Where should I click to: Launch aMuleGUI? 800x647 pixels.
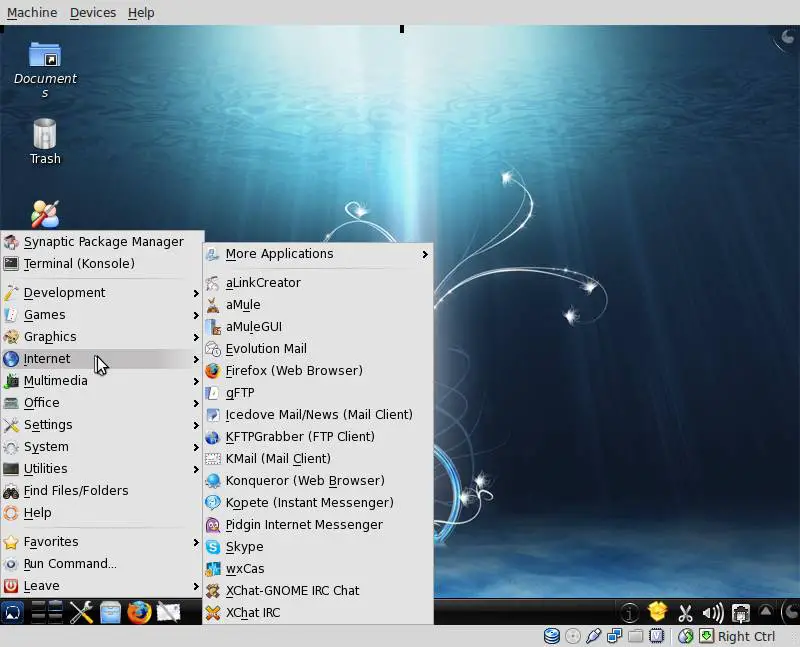pyautogui.click(x=318, y=327)
